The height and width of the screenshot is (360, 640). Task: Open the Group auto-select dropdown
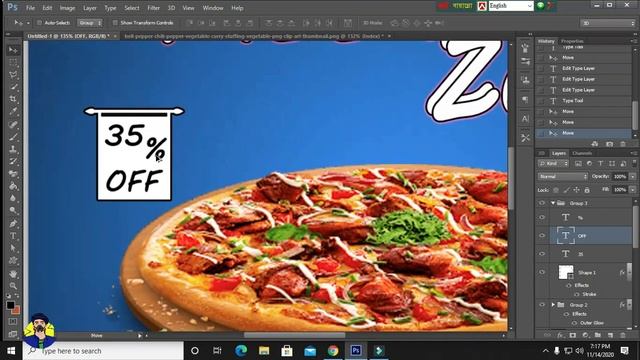click(90, 23)
